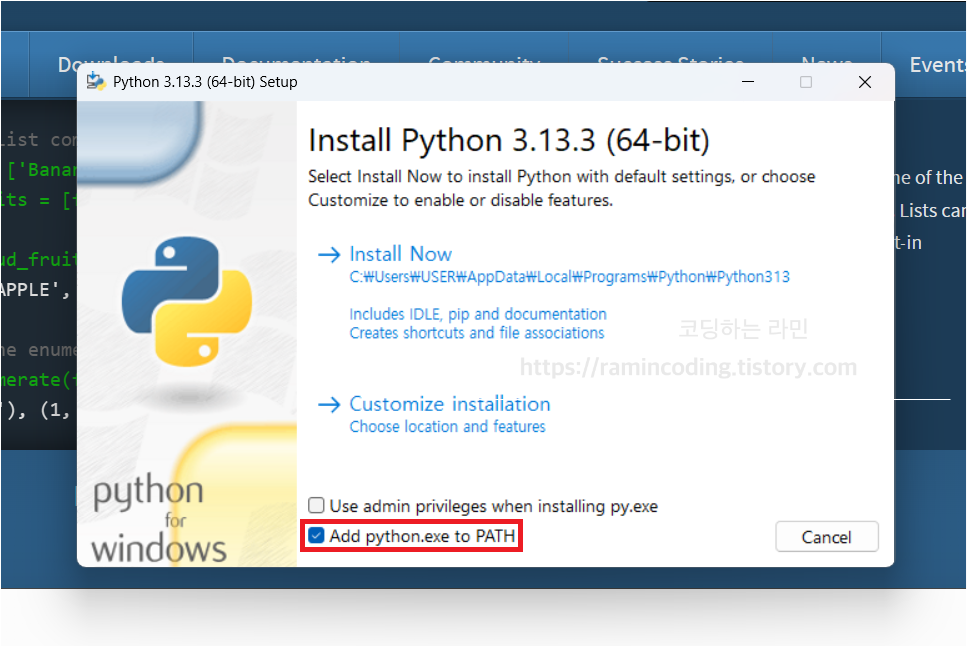967x647 pixels.
Task: Click 'Python 3.13.3 (64-bit) Setup' title text
Action: (205, 82)
